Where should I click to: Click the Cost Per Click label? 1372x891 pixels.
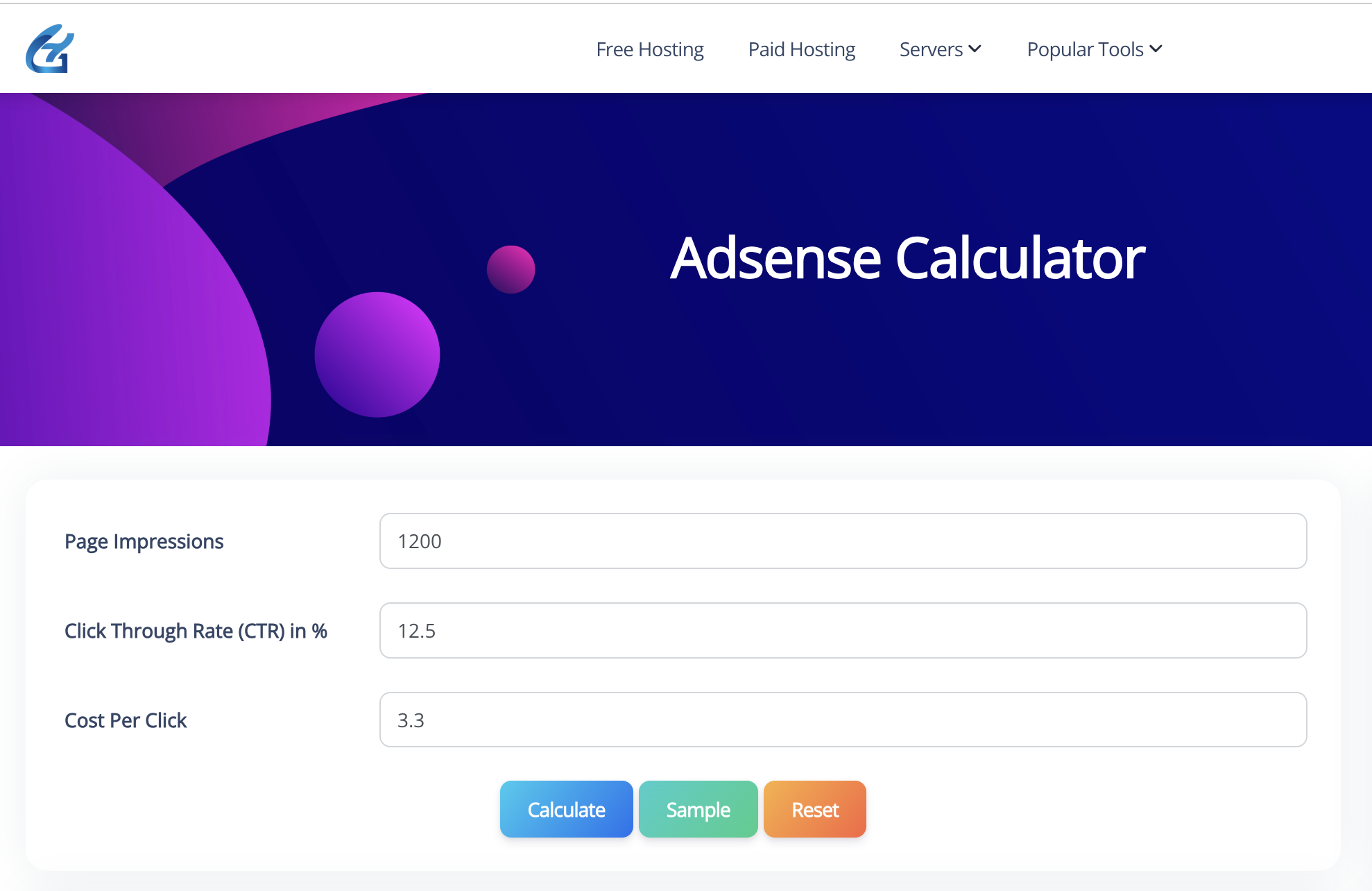pos(126,720)
